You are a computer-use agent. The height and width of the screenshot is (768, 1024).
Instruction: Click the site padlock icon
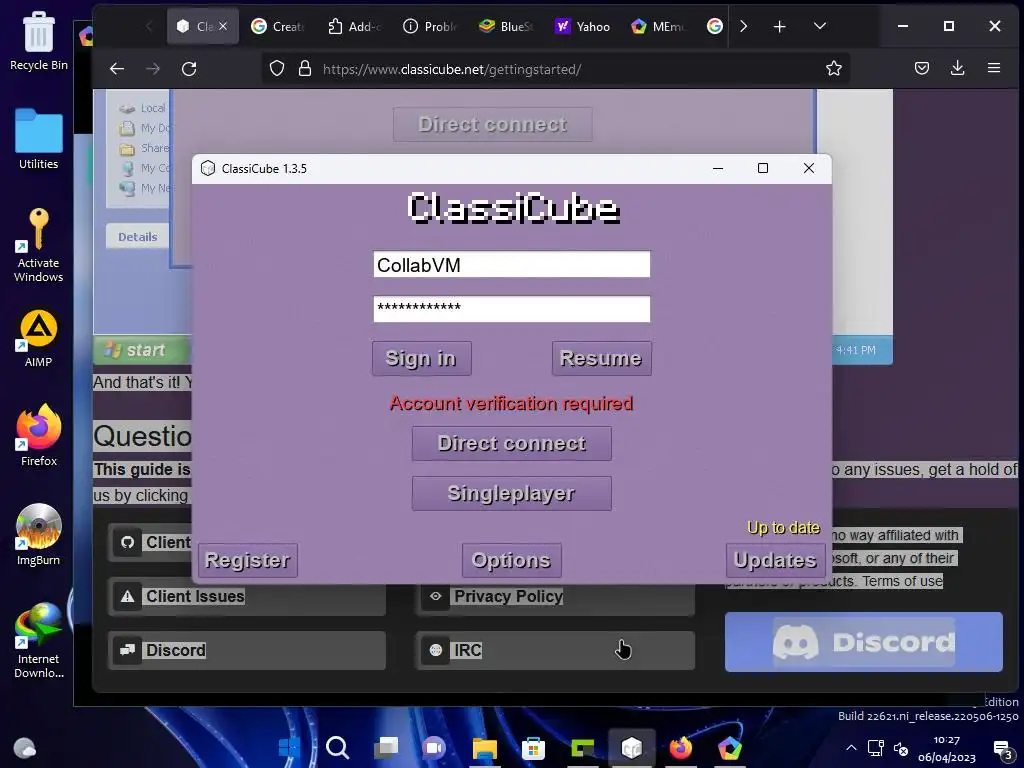click(304, 69)
